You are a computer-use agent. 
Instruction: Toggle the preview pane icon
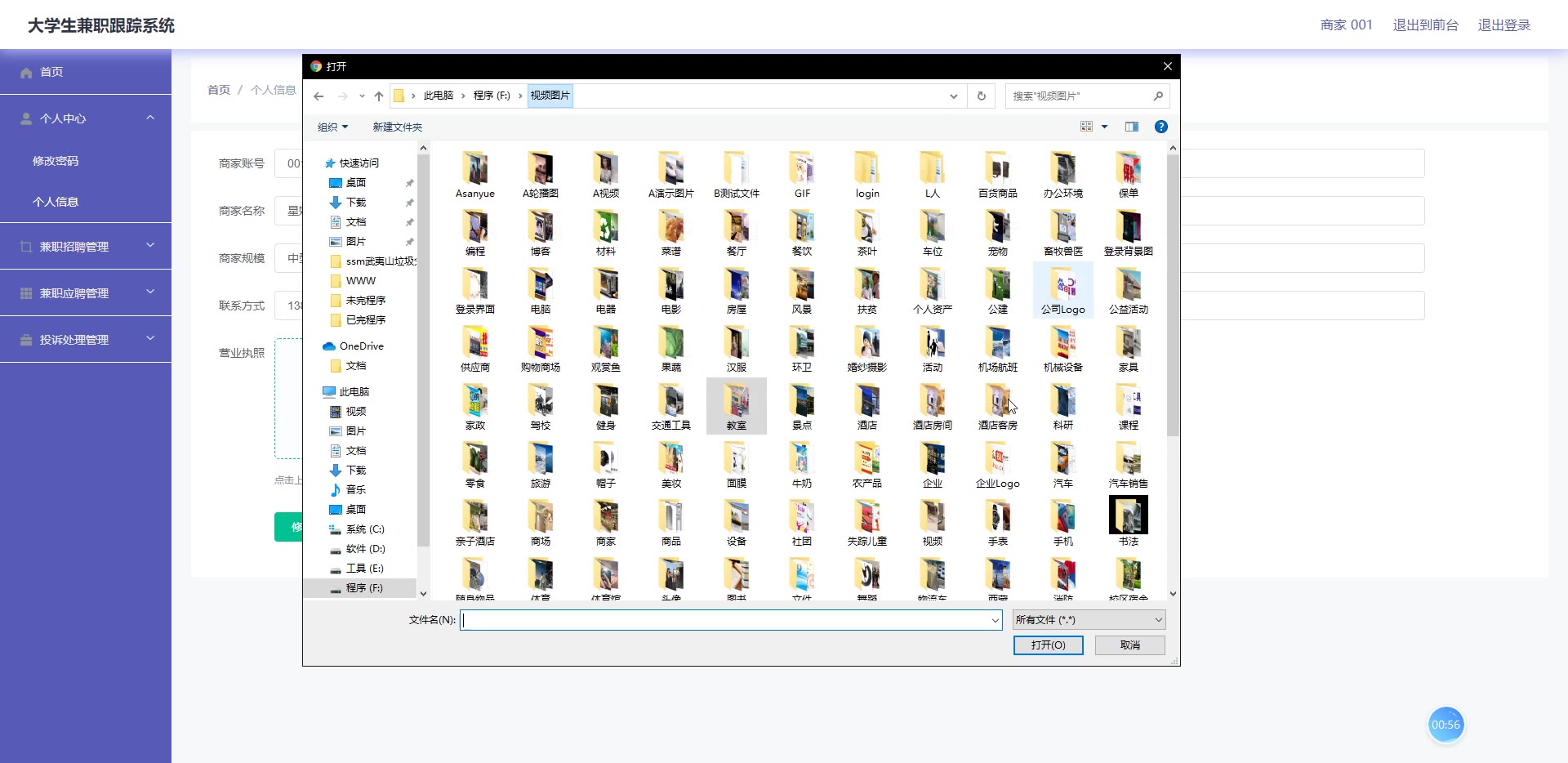(x=1132, y=127)
